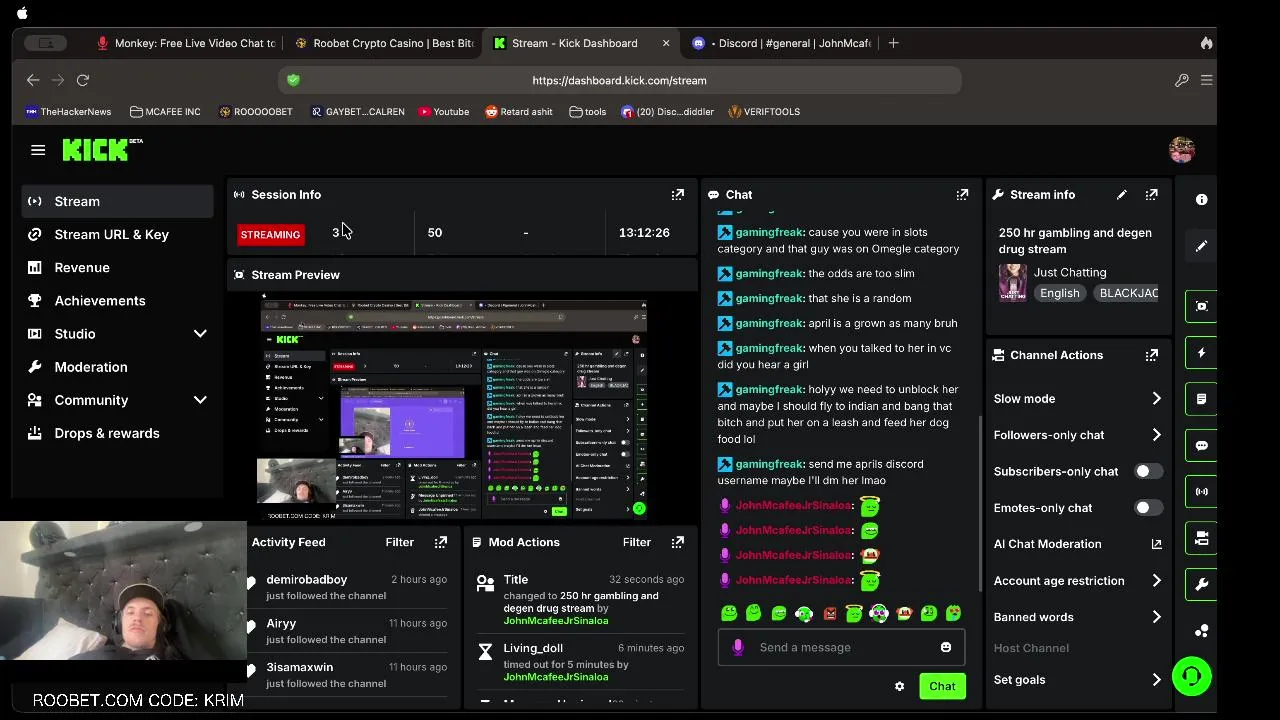Image resolution: width=1280 pixels, height=720 pixels.
Task: Click the chat panel scrollbar
Action: [x=980, y=503]
